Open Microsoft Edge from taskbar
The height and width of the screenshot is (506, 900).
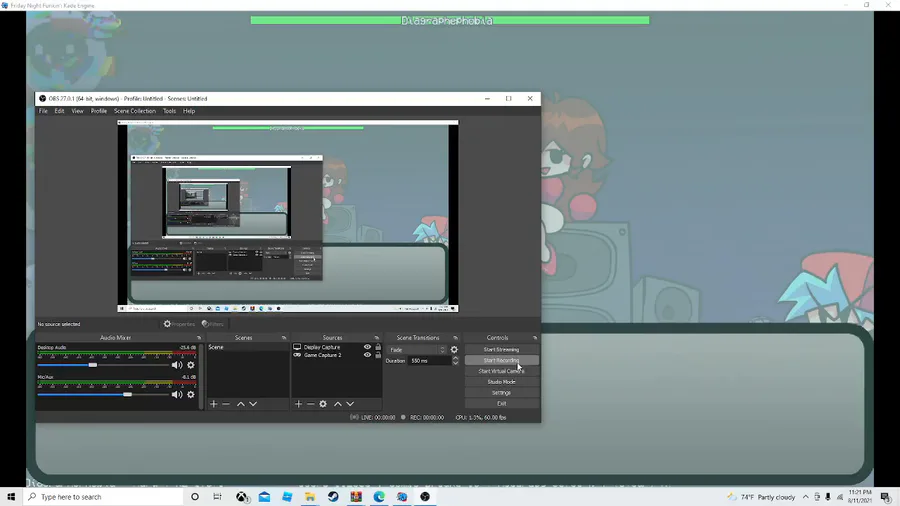point(379,497)
